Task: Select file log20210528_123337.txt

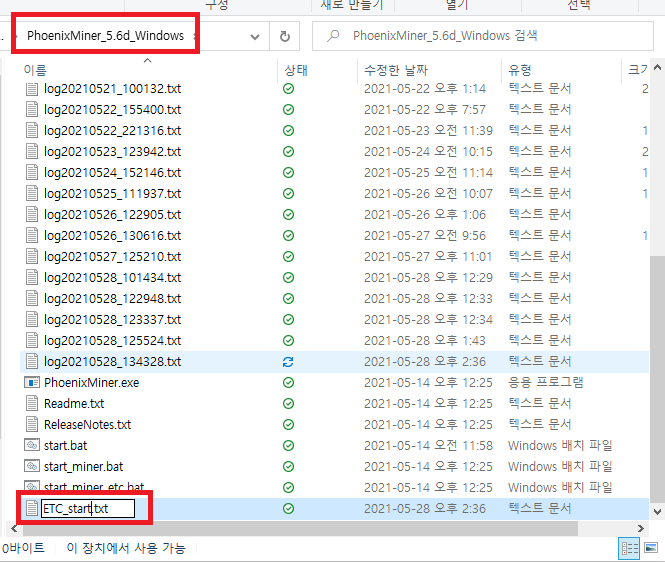Action: [112, 319]
